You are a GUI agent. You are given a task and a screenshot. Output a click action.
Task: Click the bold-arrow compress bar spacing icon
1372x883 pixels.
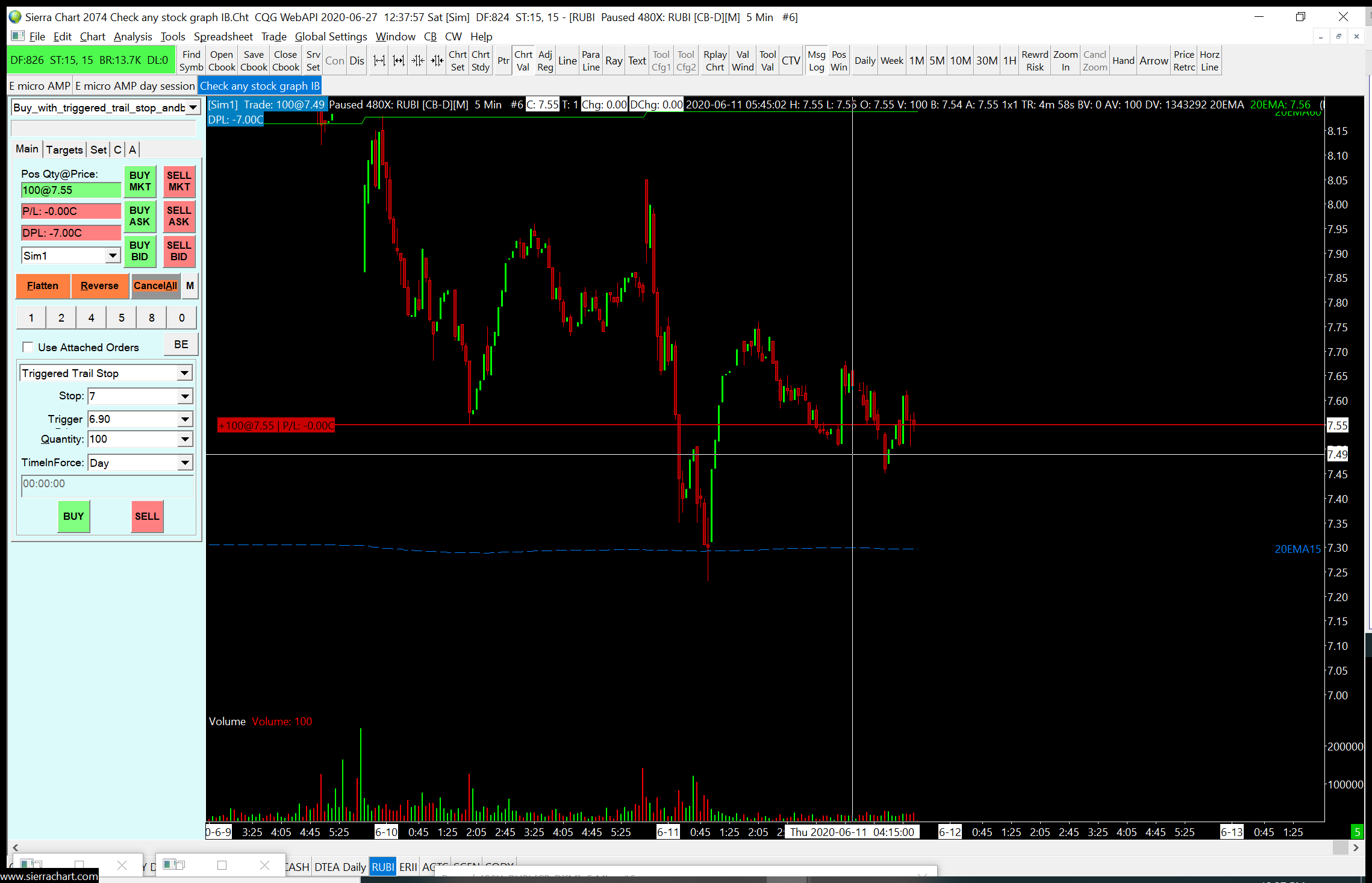437,61
